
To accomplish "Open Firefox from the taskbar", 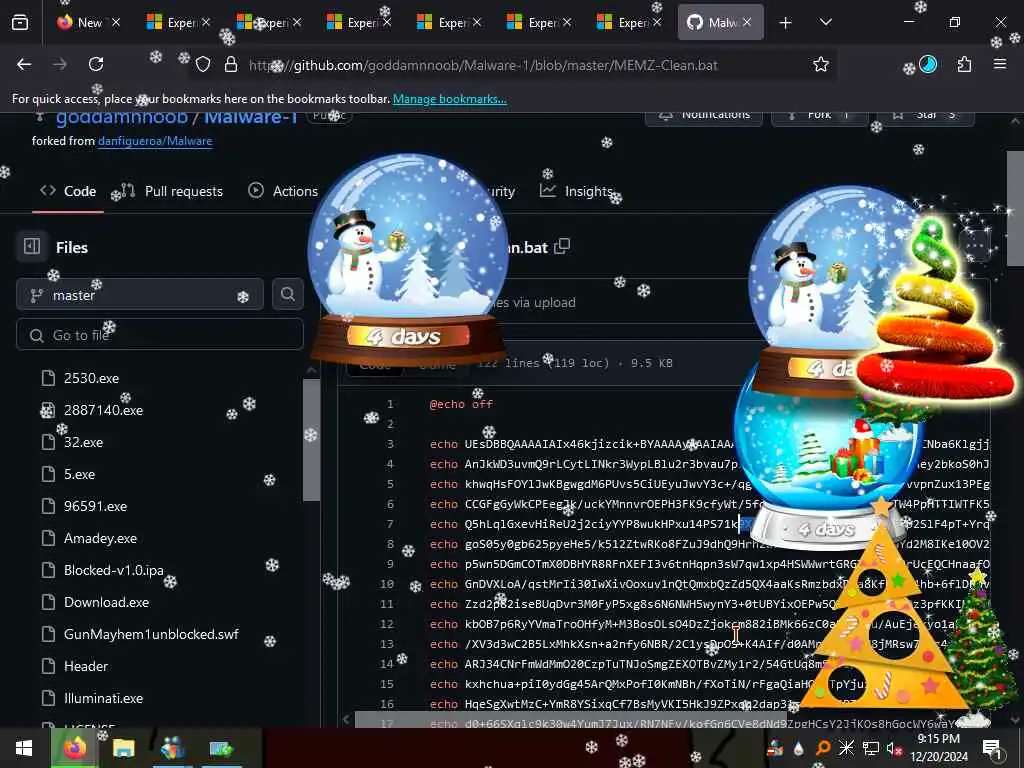I will [x=74, y=748].
